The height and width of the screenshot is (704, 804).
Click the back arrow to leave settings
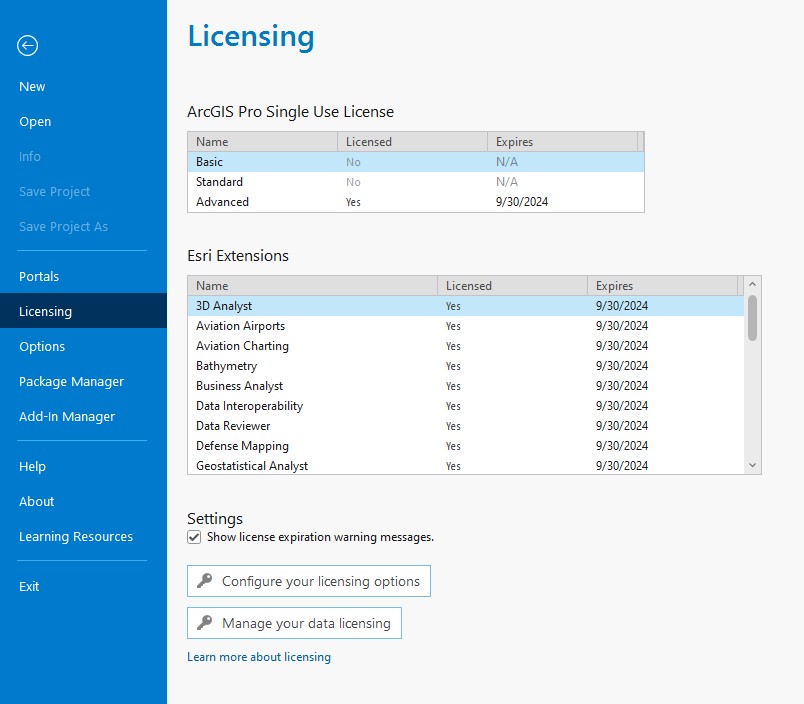tap(27, 46)
